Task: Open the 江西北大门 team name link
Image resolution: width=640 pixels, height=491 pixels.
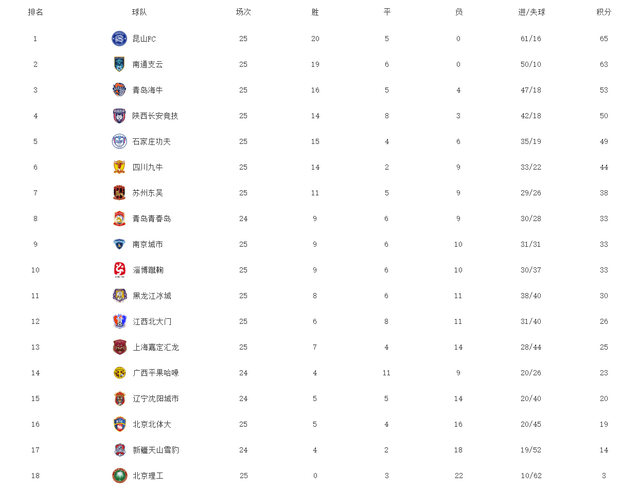Action: point(152,322)
